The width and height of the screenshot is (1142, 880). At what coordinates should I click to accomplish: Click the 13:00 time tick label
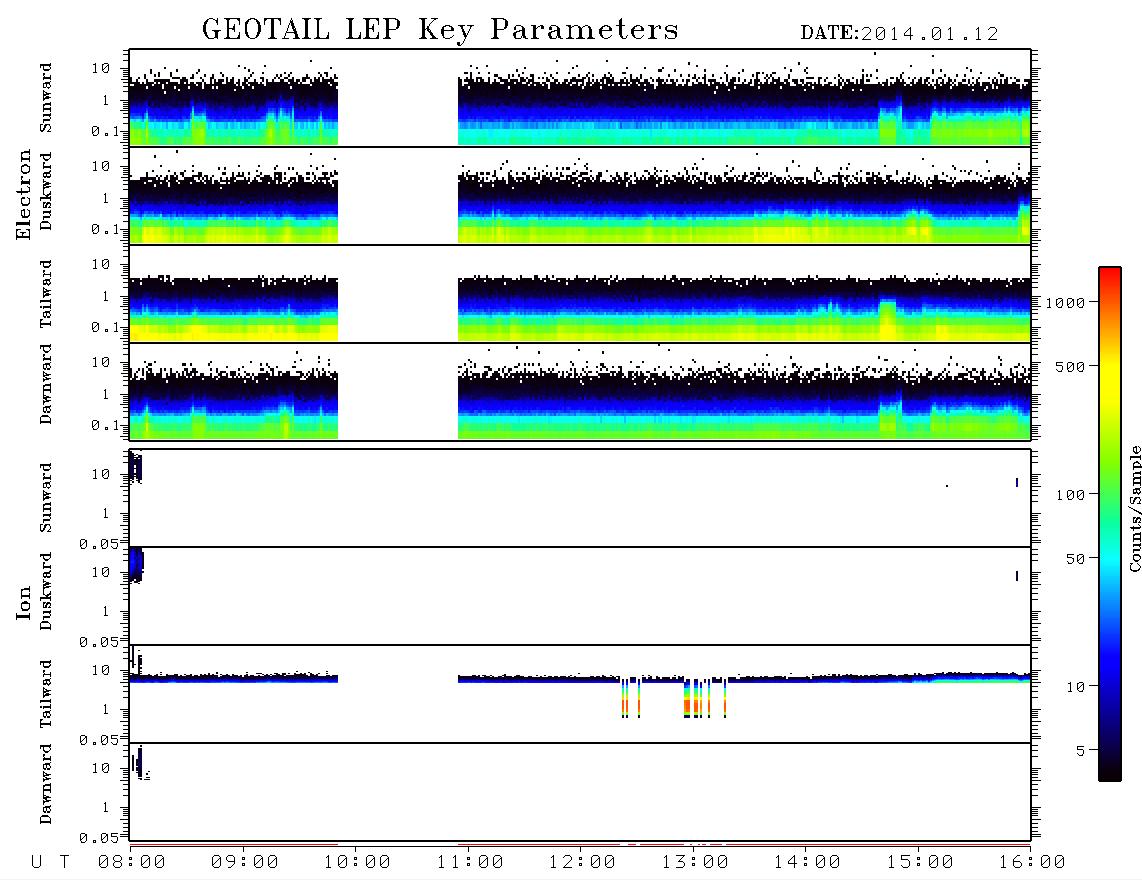click(695, 863)
